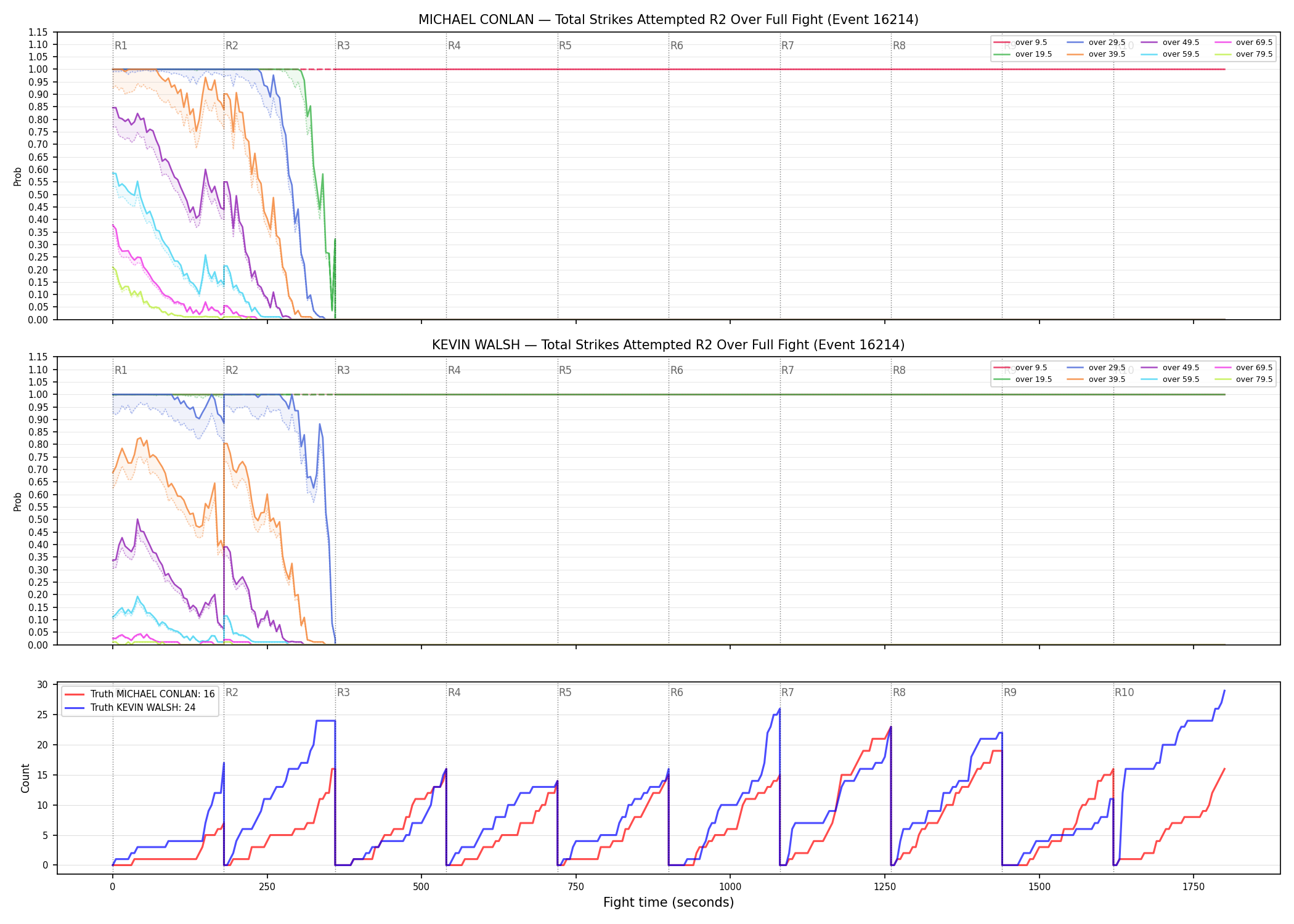The image size is (1294, 924).
Task: Click the R3 round label in Count chart
Action: click(x=343, y=692)
